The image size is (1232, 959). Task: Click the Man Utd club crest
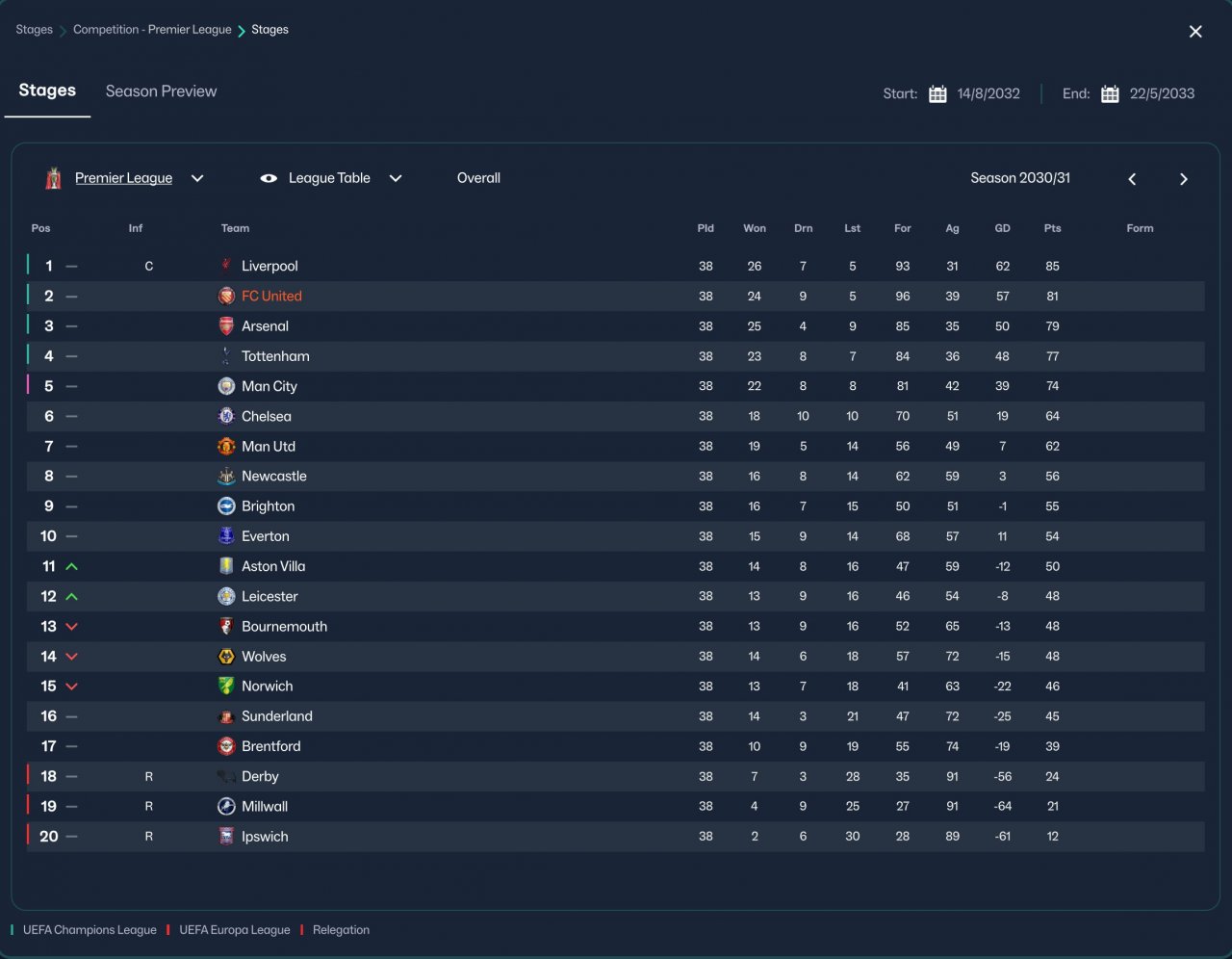pyautogui.click(x=226, y=446)
